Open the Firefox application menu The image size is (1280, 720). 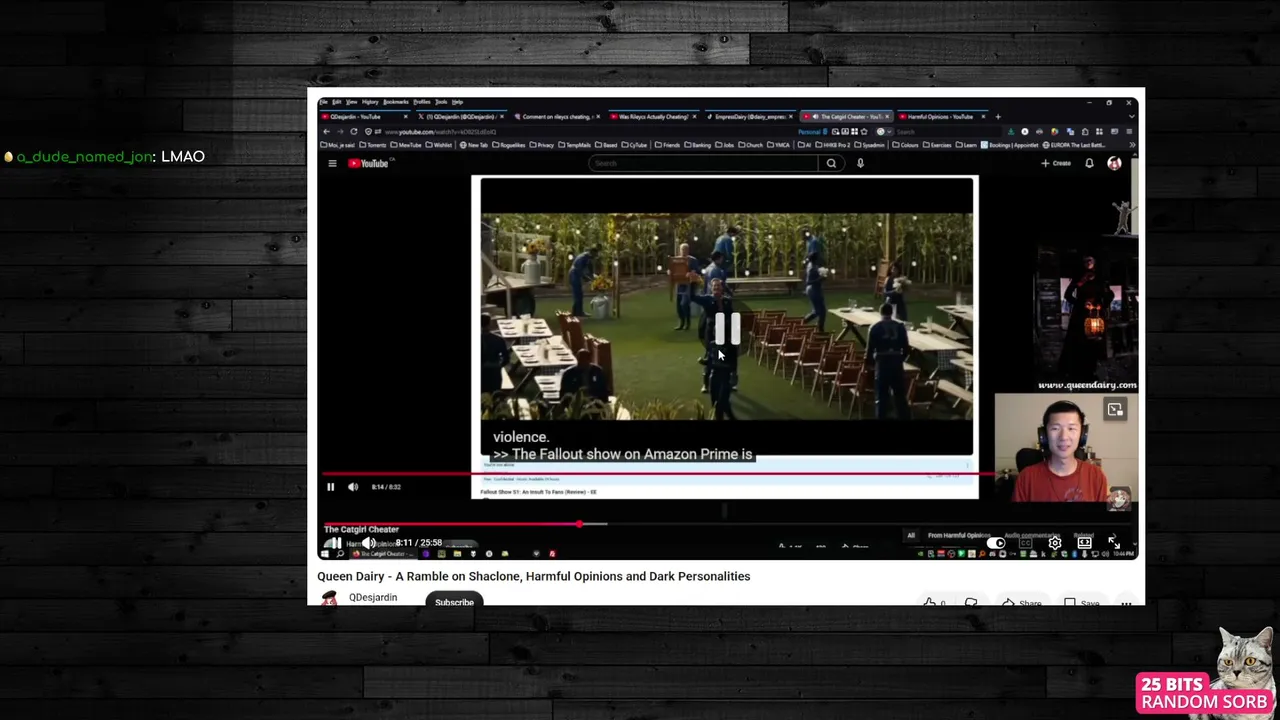pyautogui.click(x=1130, y=131)
